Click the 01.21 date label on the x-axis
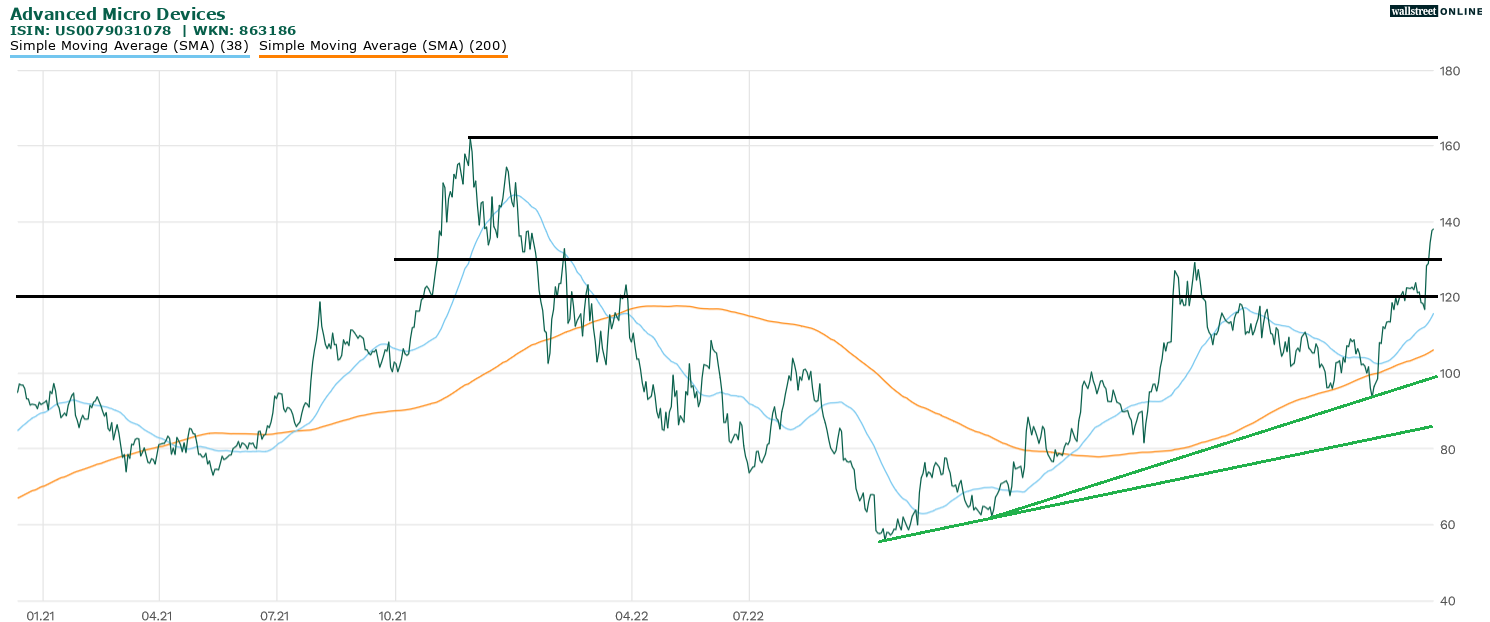 click(40, 616)
